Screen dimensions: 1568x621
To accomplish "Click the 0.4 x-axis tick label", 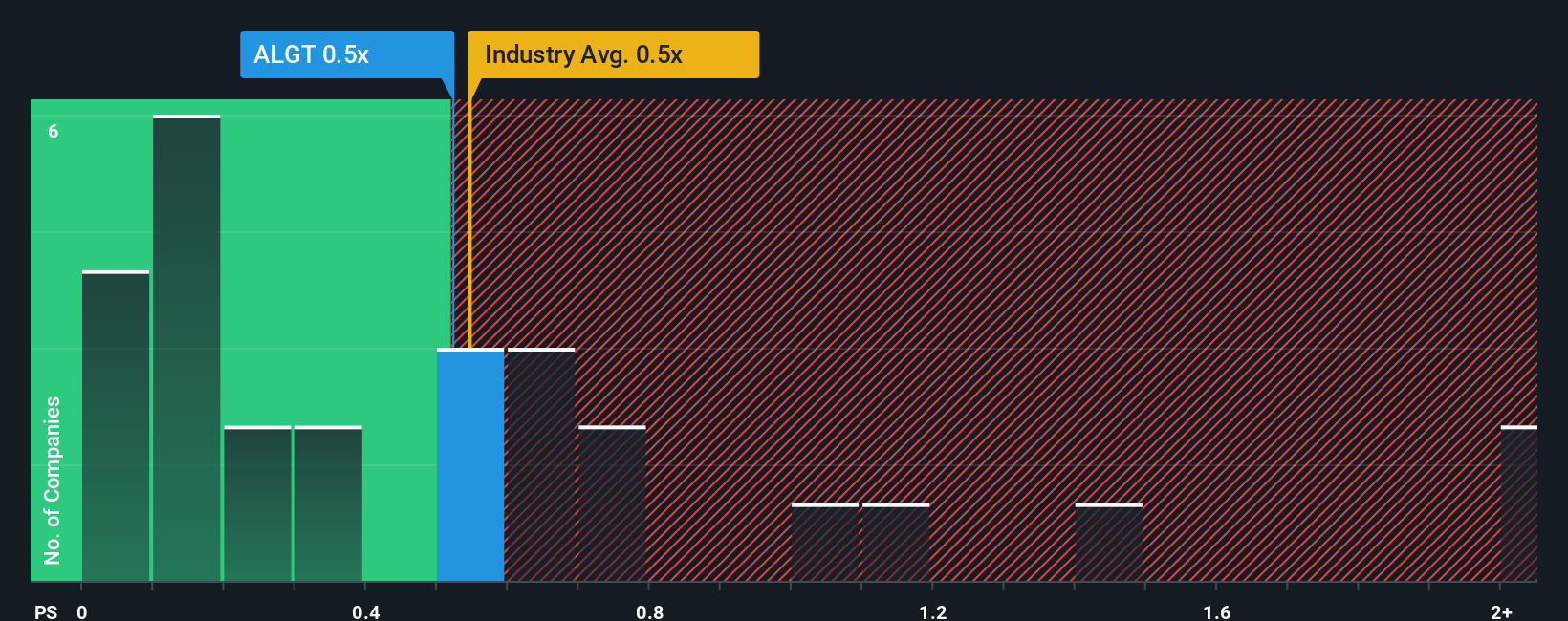I will 366,611.
